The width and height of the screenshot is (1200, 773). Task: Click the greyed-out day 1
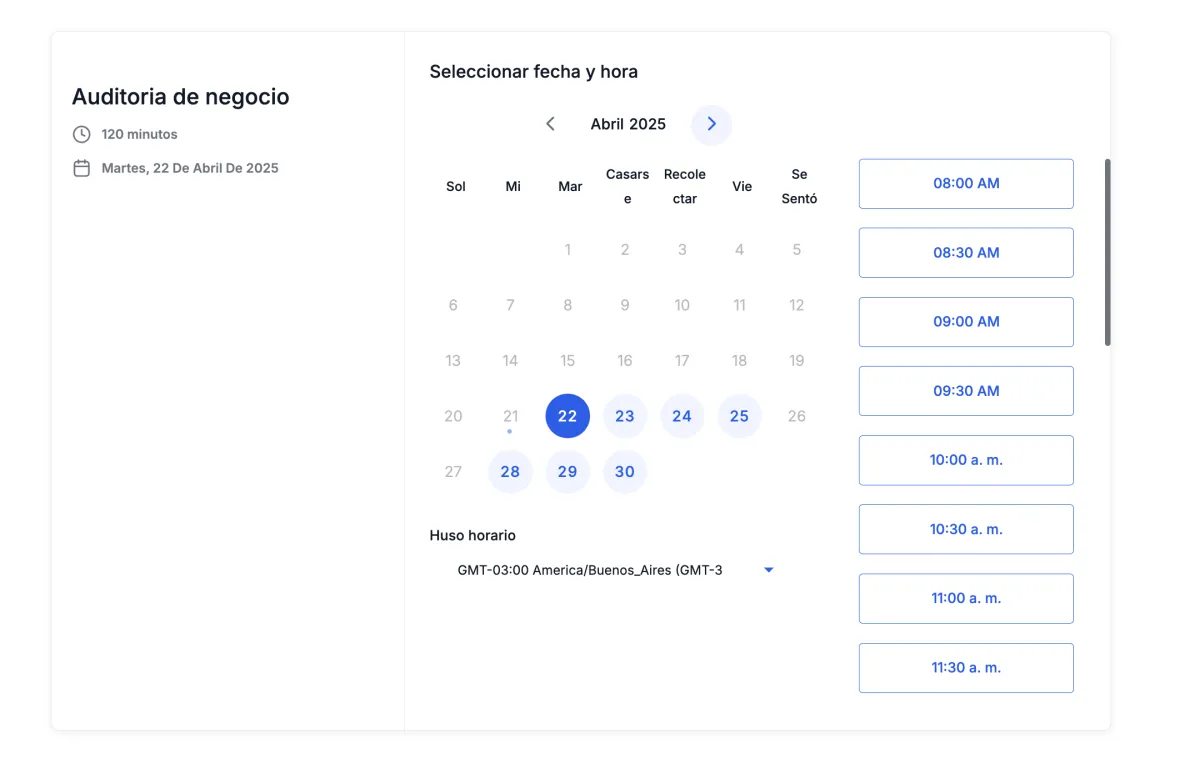click(x=568, y=250)
